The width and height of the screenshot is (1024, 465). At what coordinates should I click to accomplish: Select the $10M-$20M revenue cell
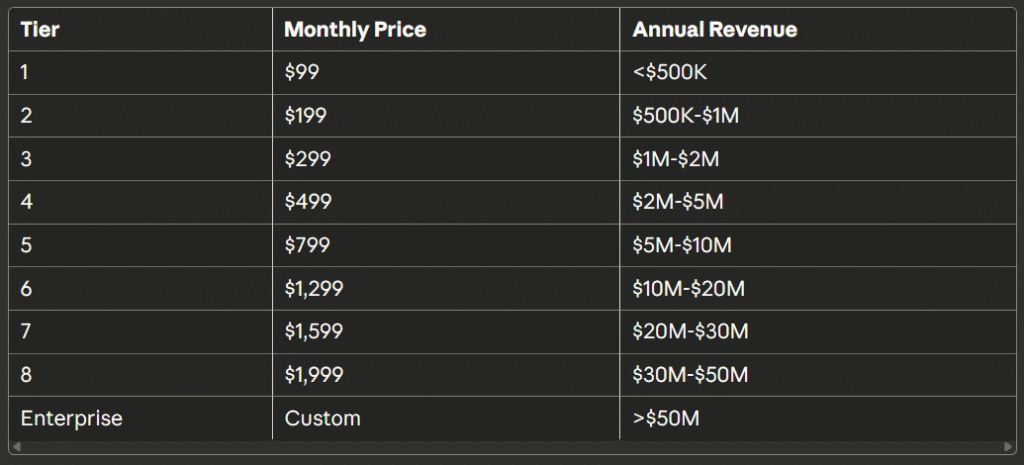pos(689,288)
